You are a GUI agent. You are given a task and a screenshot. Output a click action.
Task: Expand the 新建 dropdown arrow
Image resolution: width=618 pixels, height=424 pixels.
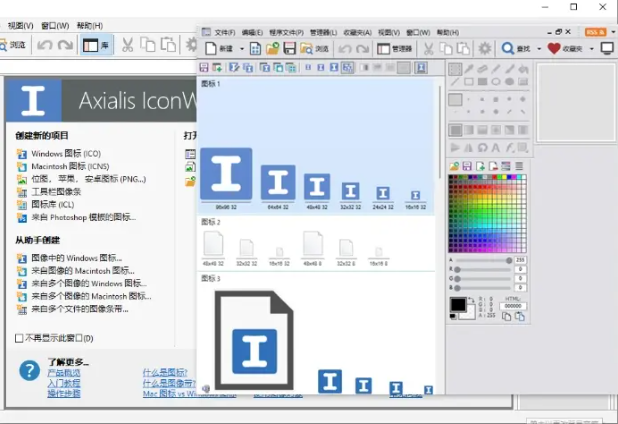pos(241,48)
